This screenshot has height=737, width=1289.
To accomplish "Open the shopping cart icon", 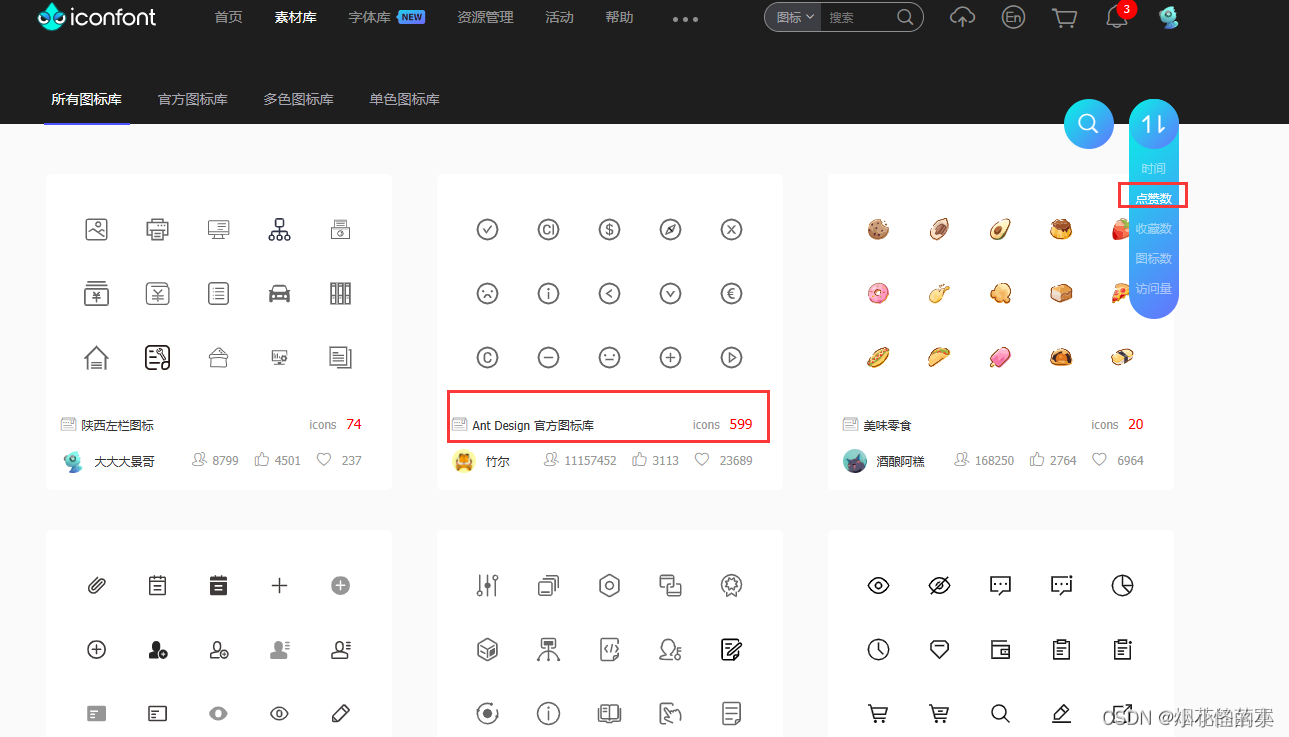I will [1064, 17].
